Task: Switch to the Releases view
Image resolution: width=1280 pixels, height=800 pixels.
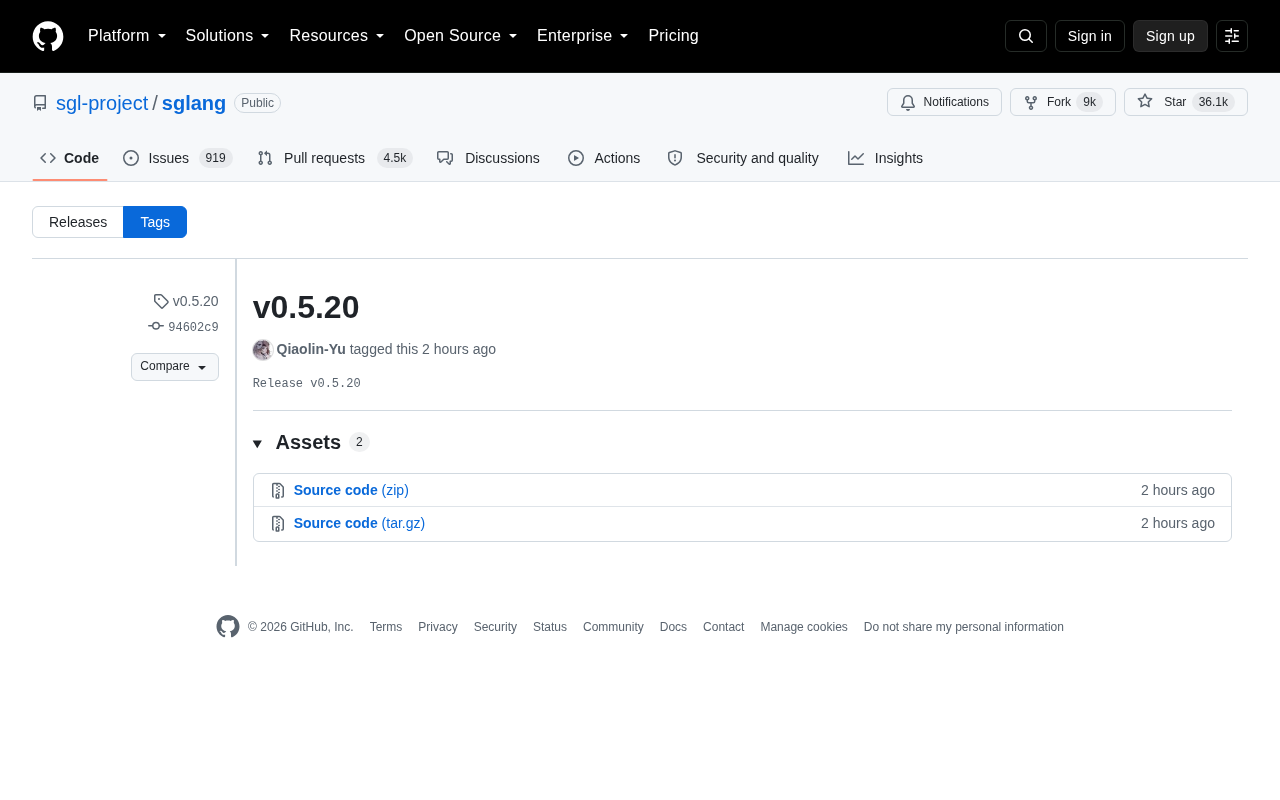Action: point(78,222)
